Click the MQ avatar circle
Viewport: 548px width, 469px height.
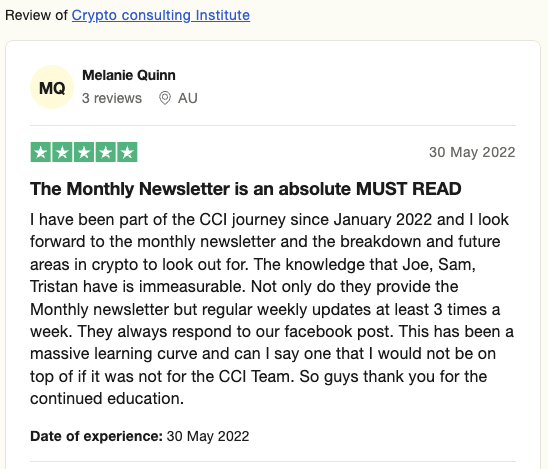(52, 87)
